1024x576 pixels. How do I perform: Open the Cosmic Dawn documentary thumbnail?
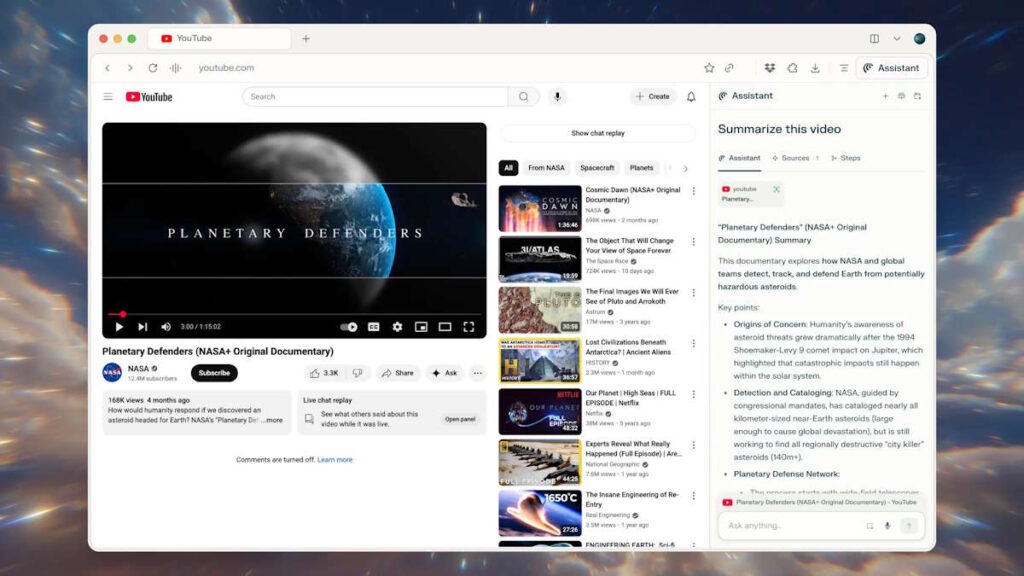[x=540, y=207]
